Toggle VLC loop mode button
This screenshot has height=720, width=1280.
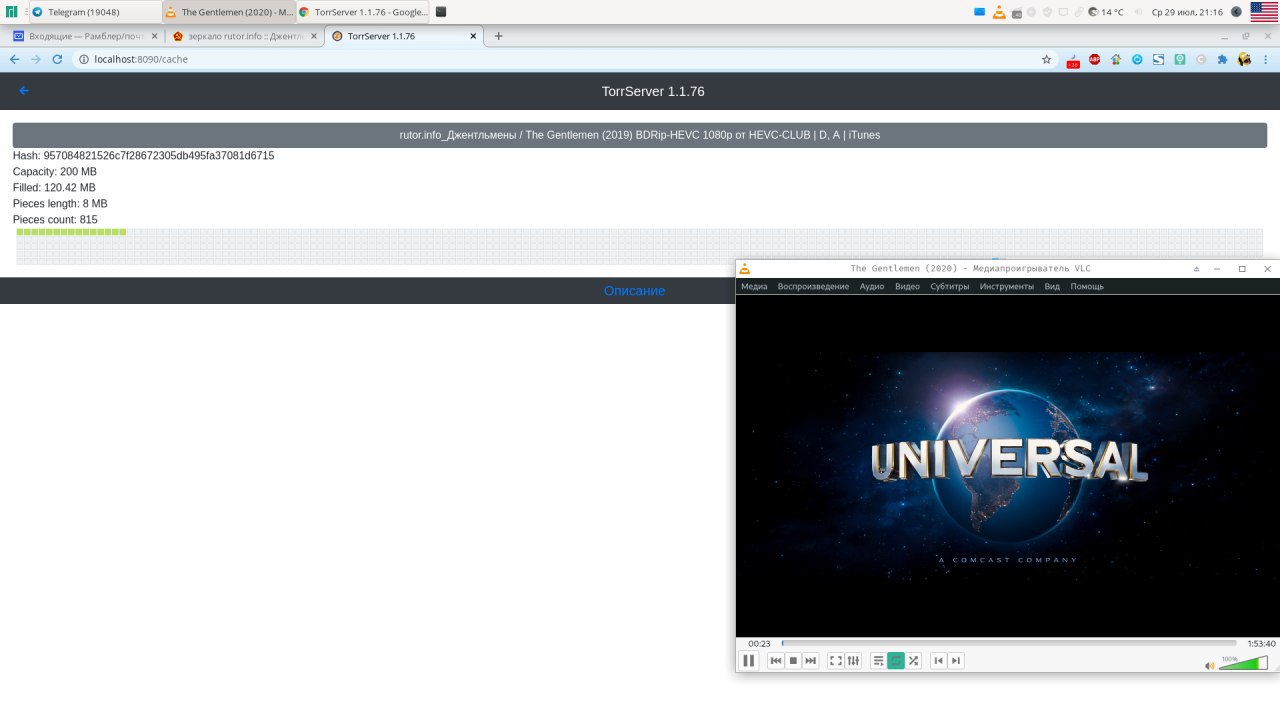[x=896, y=661]
